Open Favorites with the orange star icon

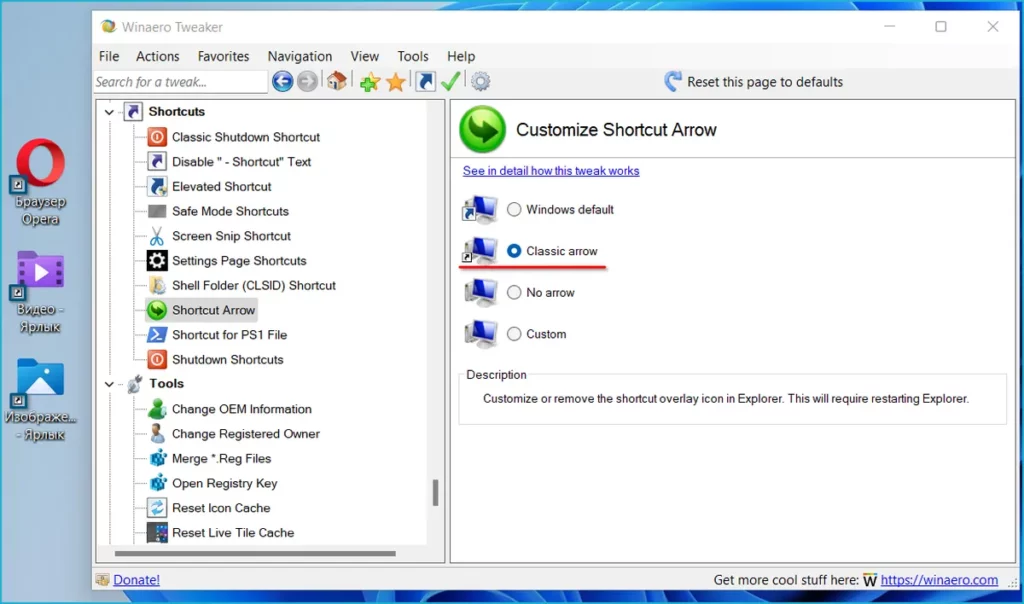396,82
